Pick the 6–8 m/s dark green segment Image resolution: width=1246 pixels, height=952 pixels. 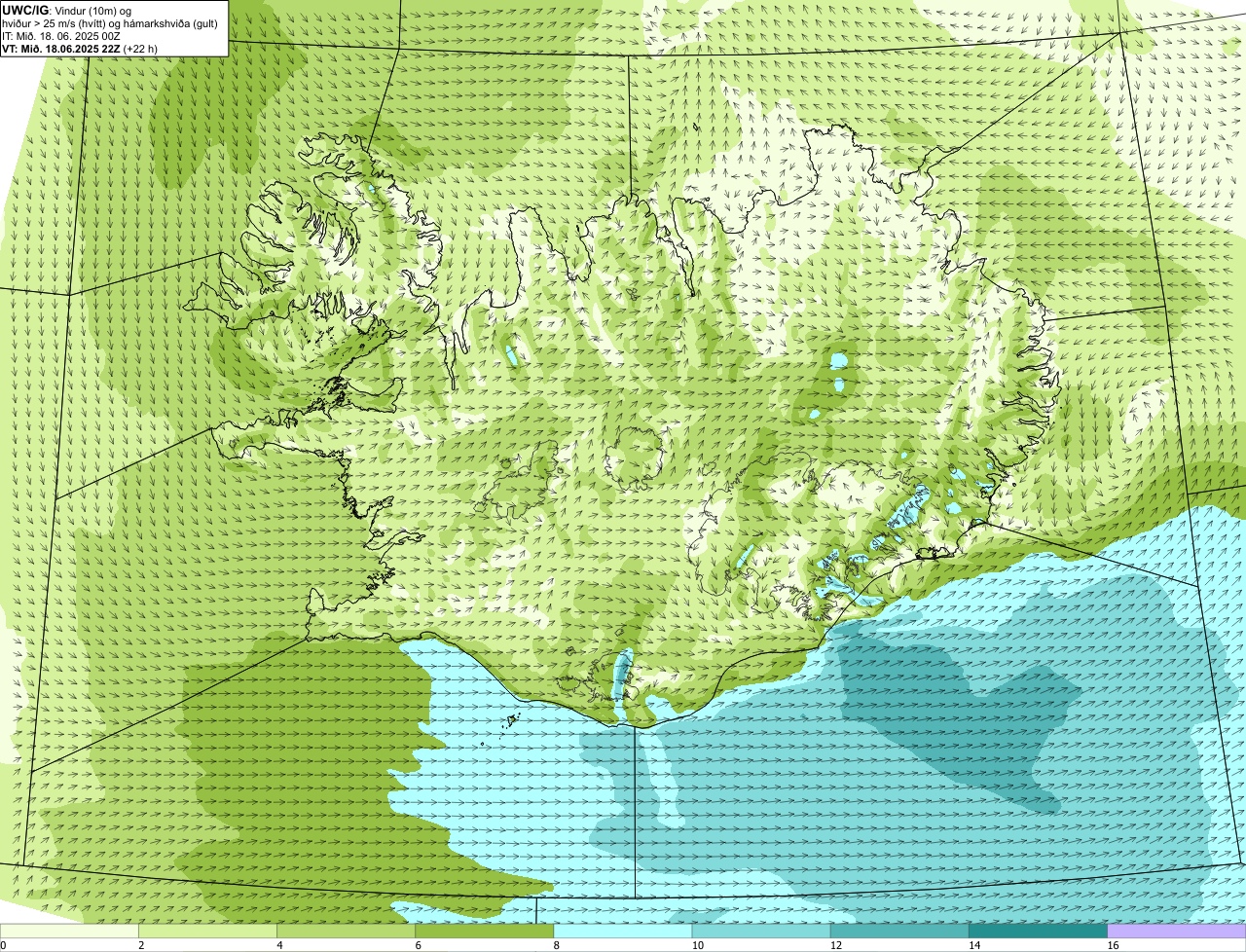pyautogui.click(x=485, y=931)
